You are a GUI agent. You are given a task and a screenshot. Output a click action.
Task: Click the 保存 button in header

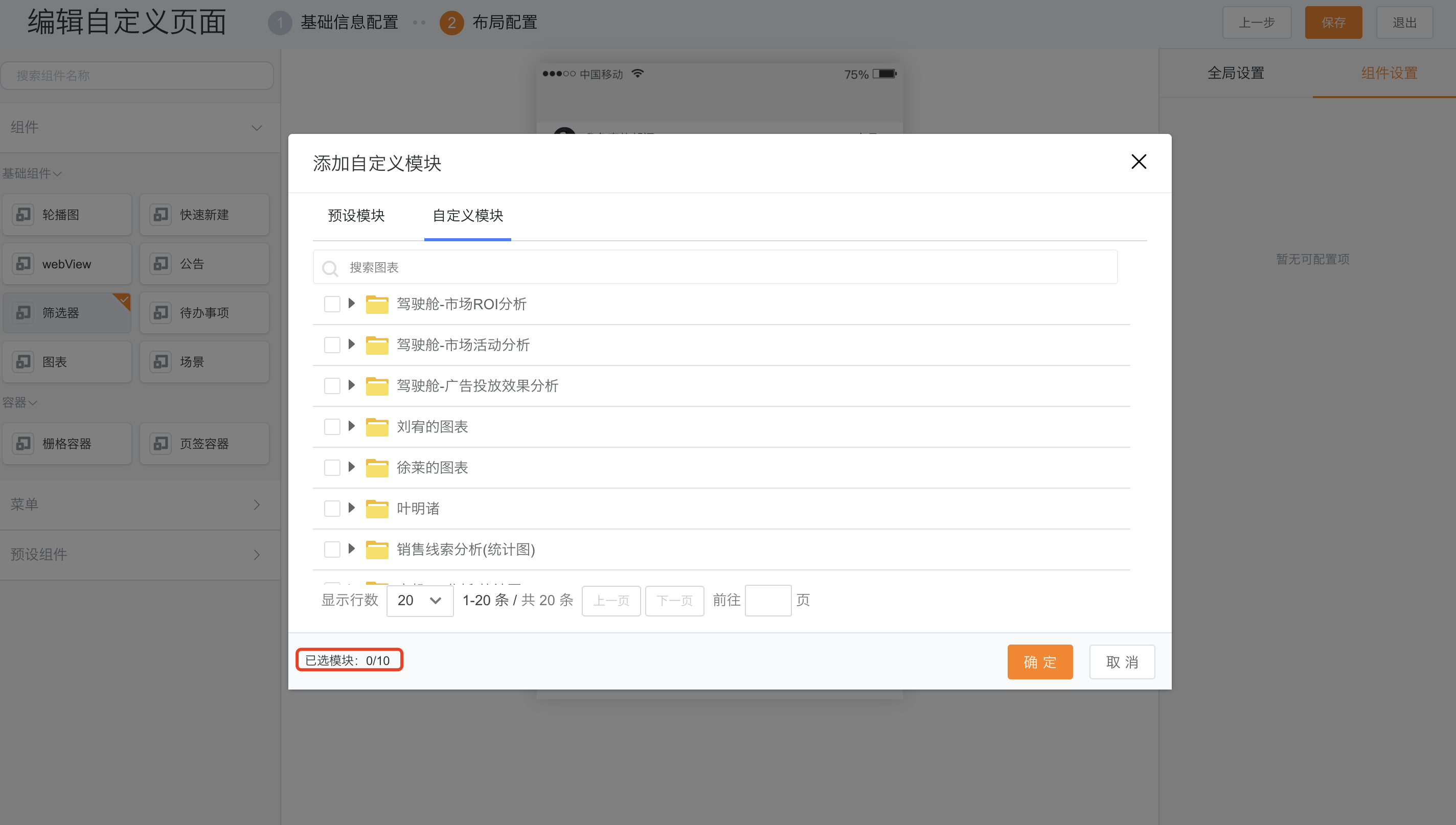point(1333,22)
